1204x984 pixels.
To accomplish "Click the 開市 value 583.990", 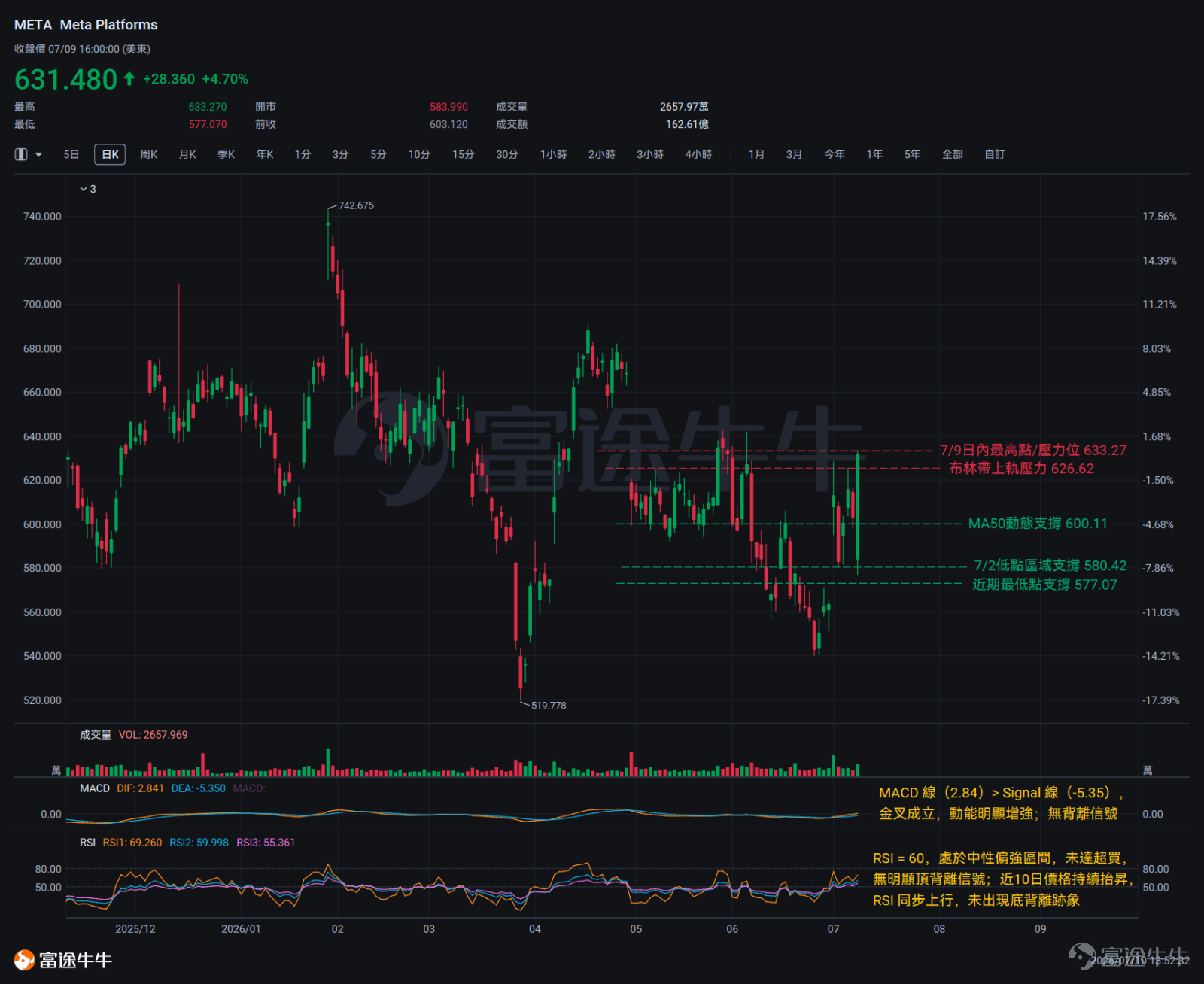I will (448, 107).
